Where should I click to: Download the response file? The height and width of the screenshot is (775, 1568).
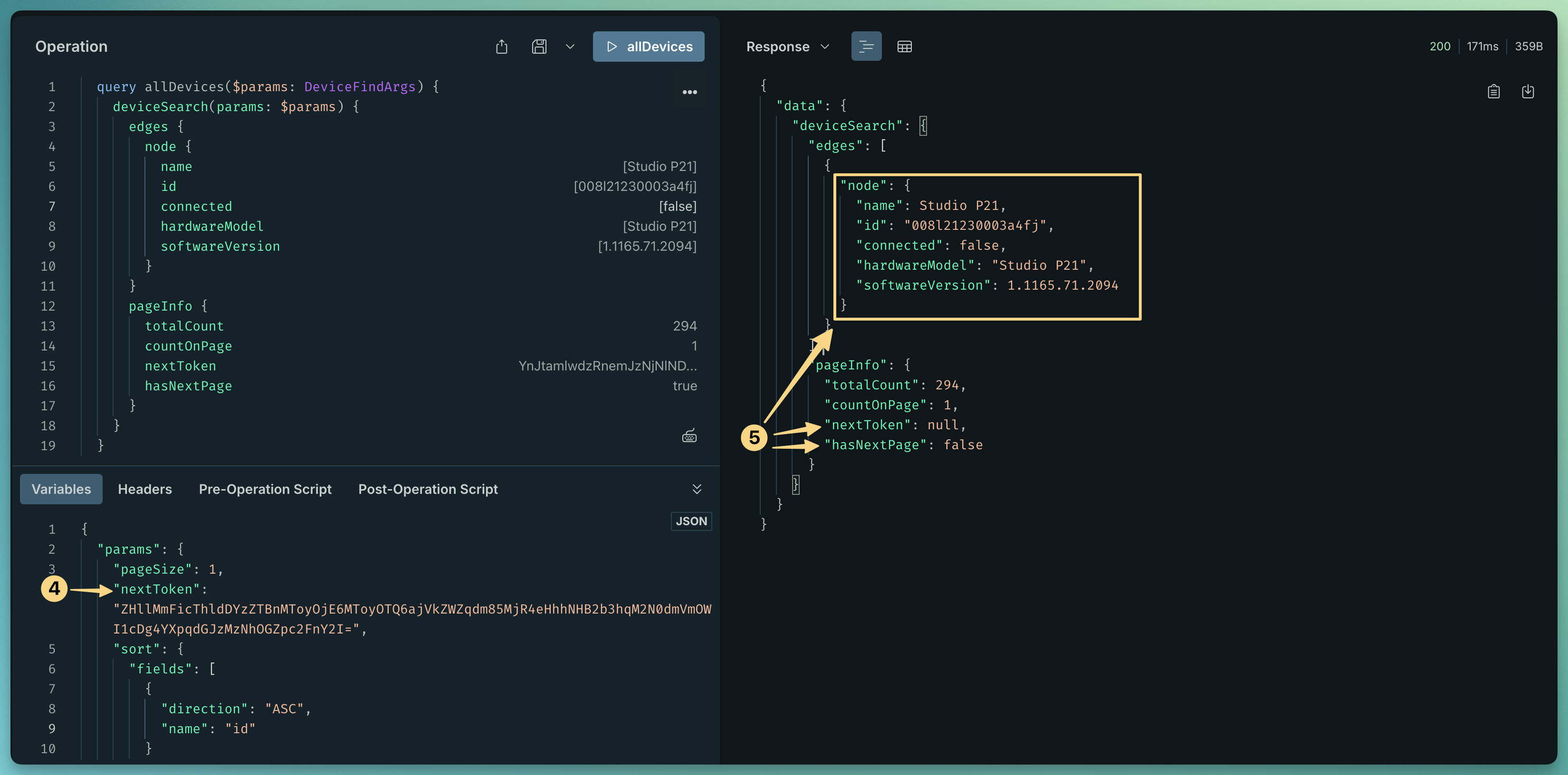(1527, 92)
